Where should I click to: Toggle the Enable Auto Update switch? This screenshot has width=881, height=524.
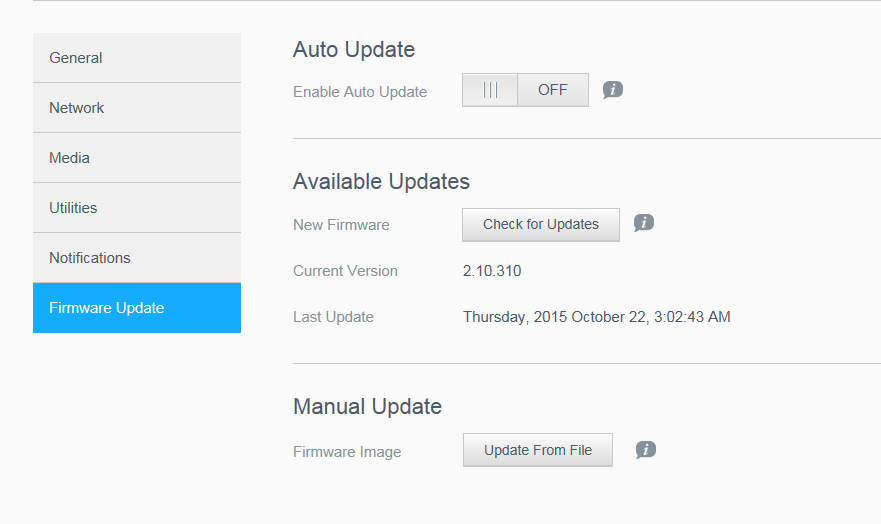tap(525, 90)
